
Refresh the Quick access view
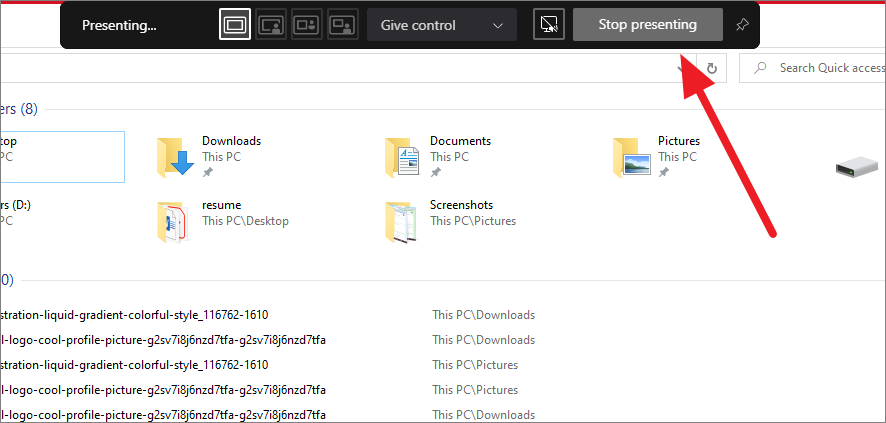point(712,68)
